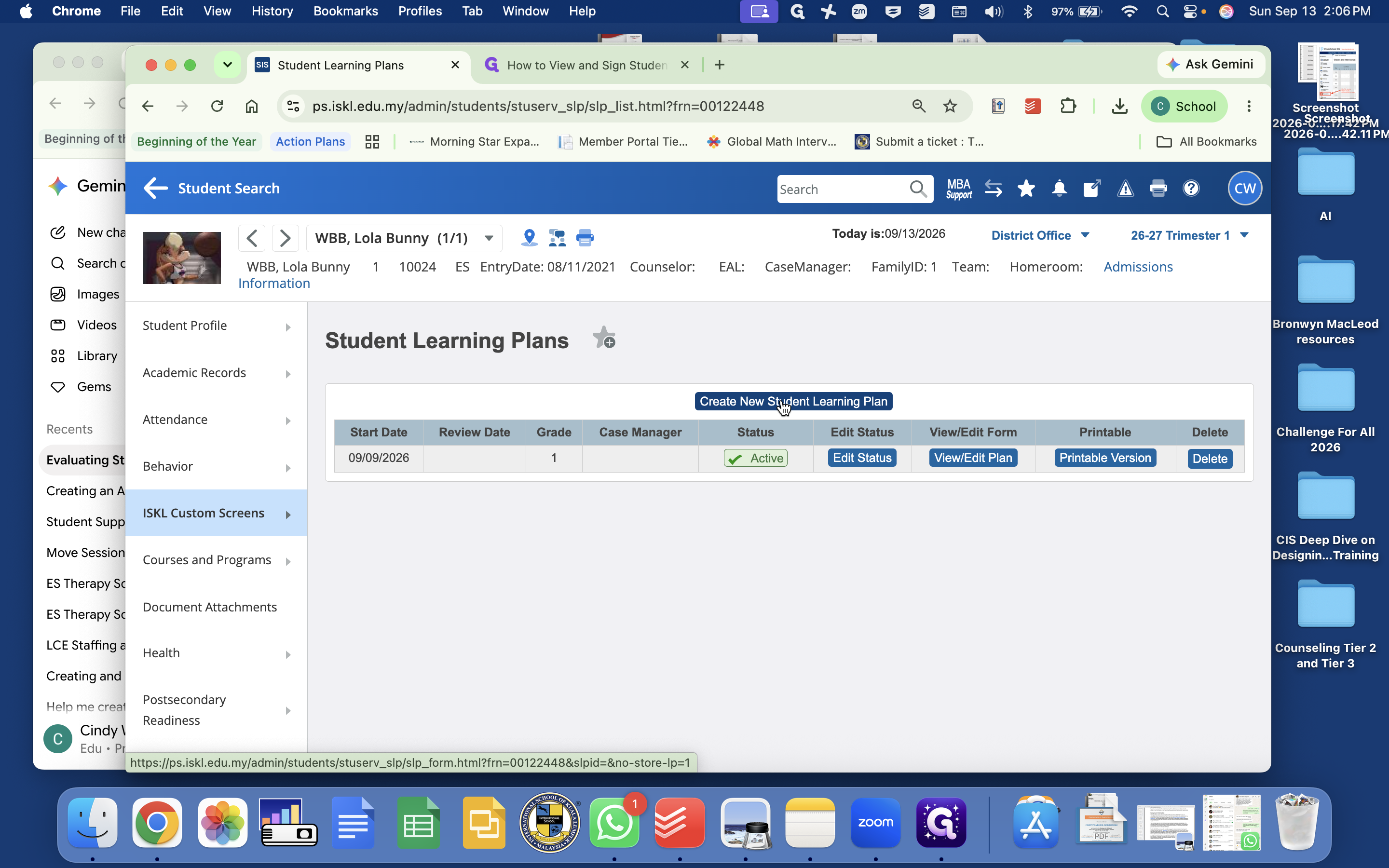
Task: Click Delete button for the plan
Action: 1210,459
